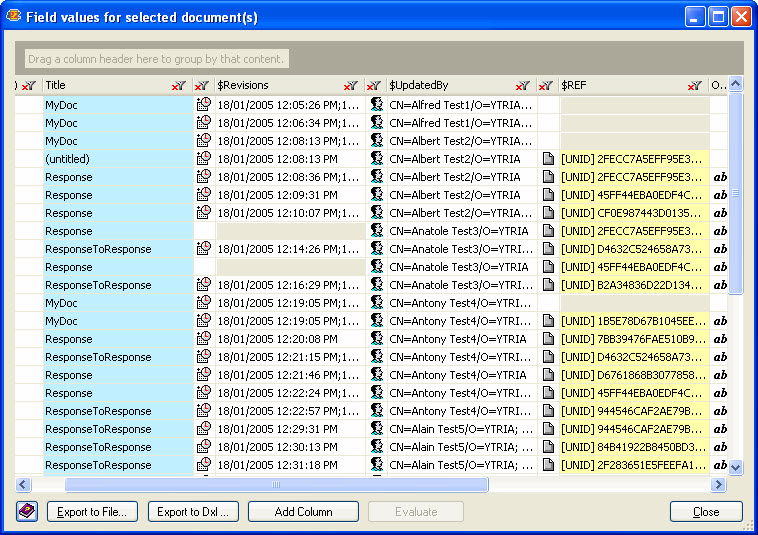Close the dialog with the Close button
Image resolution: width=758 pixels, height=535 pixels.
click(706, 512)
